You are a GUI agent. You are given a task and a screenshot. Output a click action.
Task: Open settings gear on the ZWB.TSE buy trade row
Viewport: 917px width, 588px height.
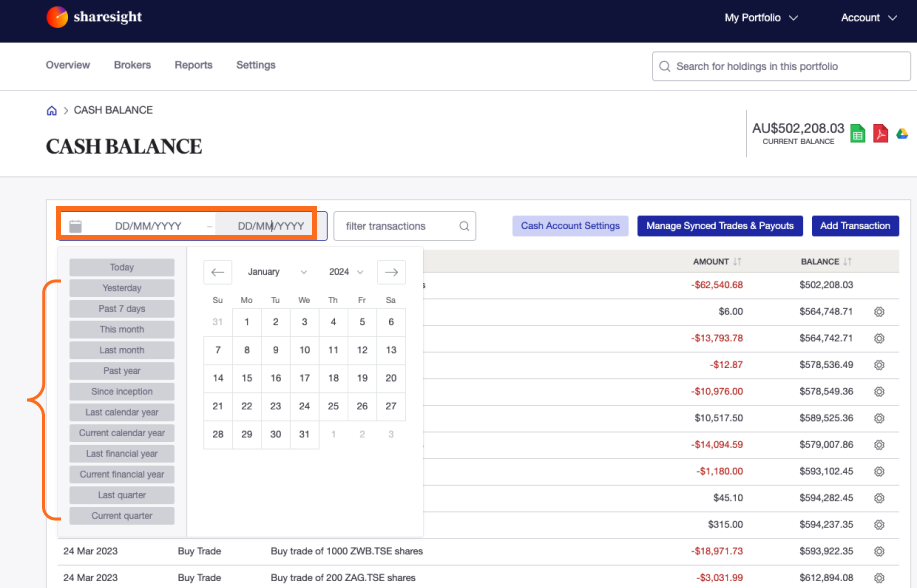point(878,551)
